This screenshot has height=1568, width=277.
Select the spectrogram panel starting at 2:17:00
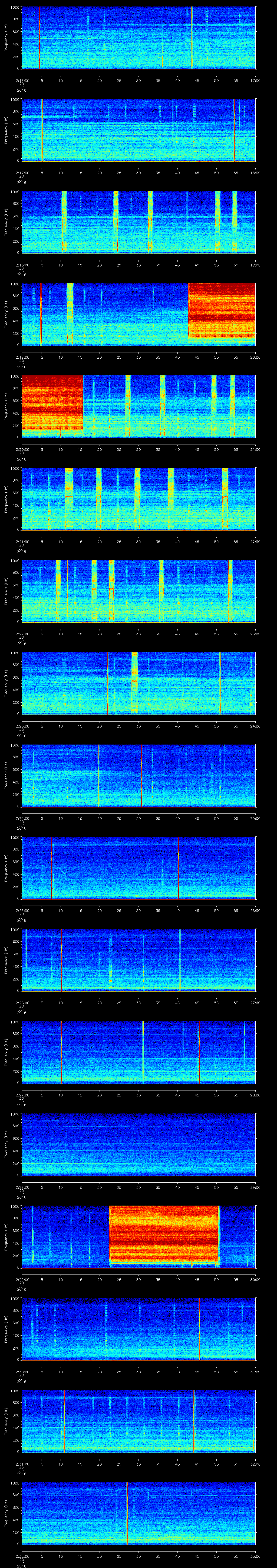pos(138,130)
